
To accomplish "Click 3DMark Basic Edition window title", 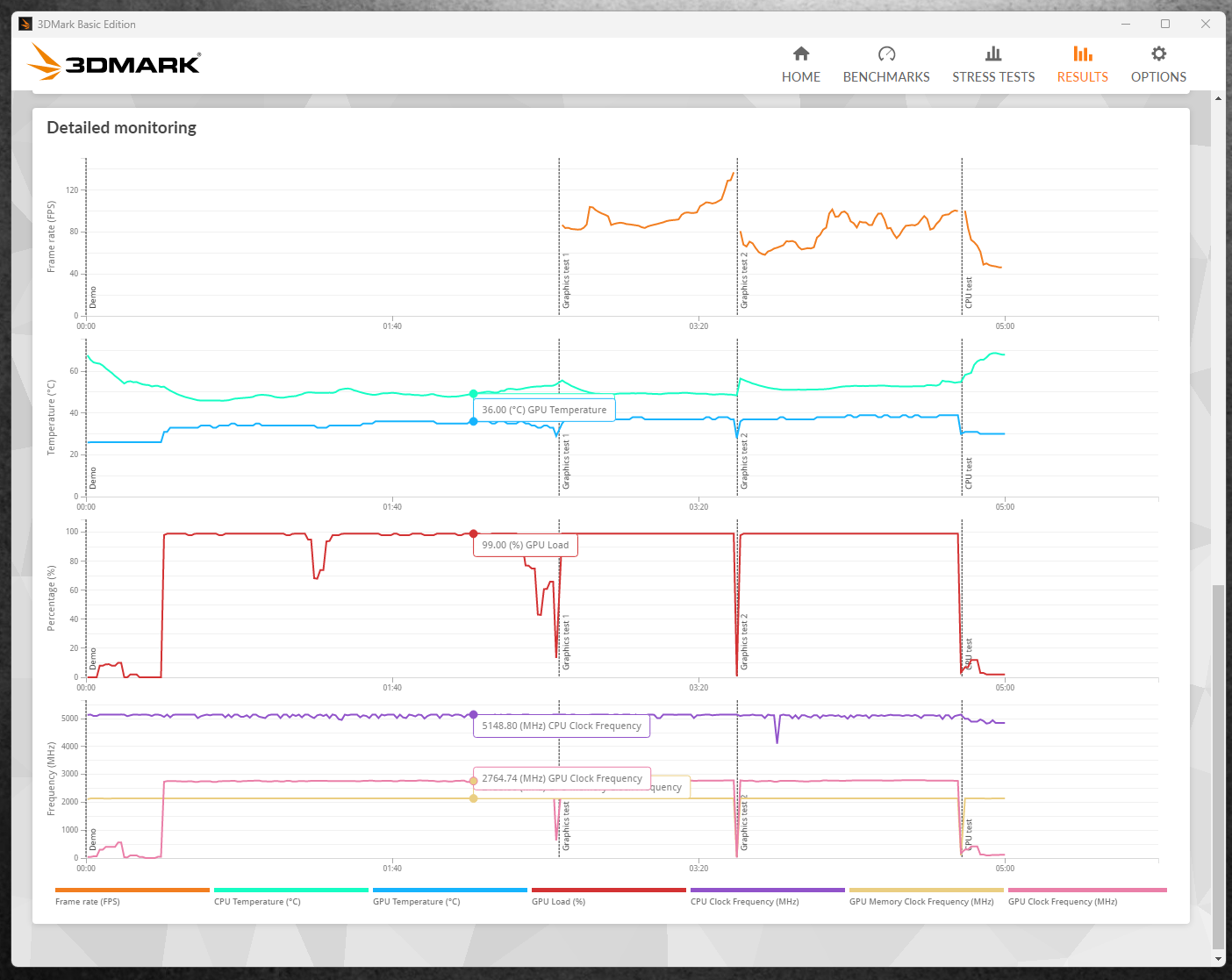I will coord(87,25).
